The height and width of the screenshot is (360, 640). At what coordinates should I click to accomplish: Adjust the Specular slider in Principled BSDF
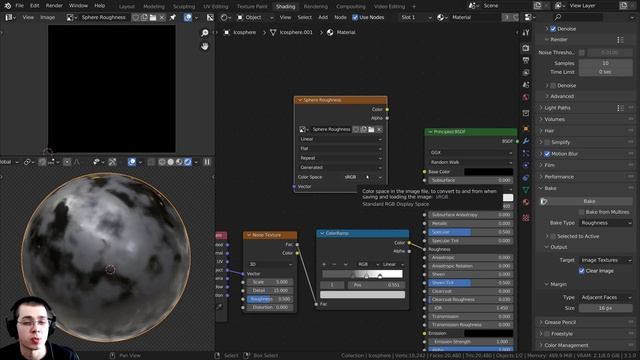coord(471,232)
